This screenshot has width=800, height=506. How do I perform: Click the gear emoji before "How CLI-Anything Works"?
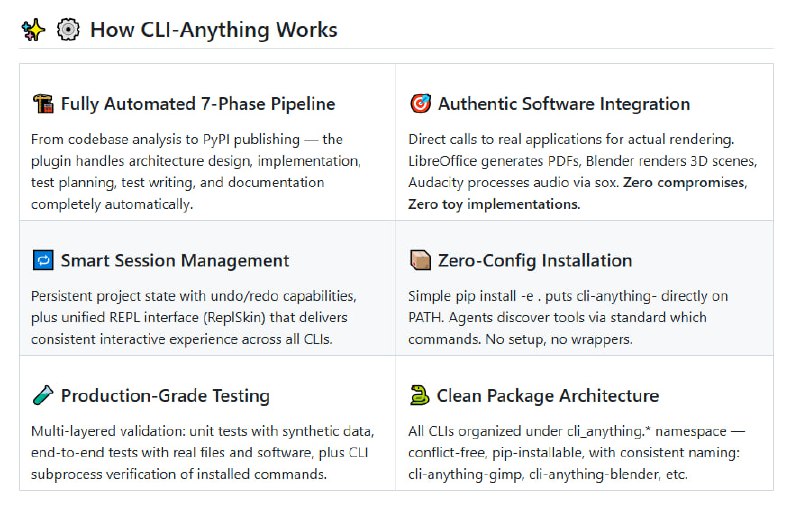click(x=68, y=29)
